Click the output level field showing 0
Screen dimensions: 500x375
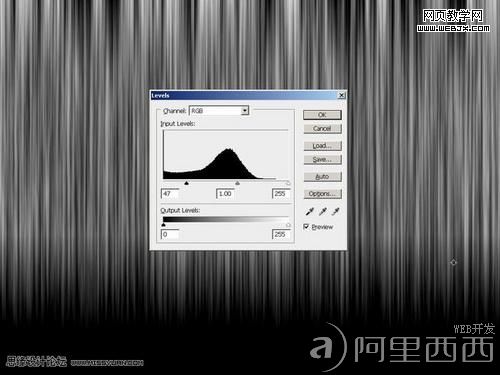[x=170, y=234]
